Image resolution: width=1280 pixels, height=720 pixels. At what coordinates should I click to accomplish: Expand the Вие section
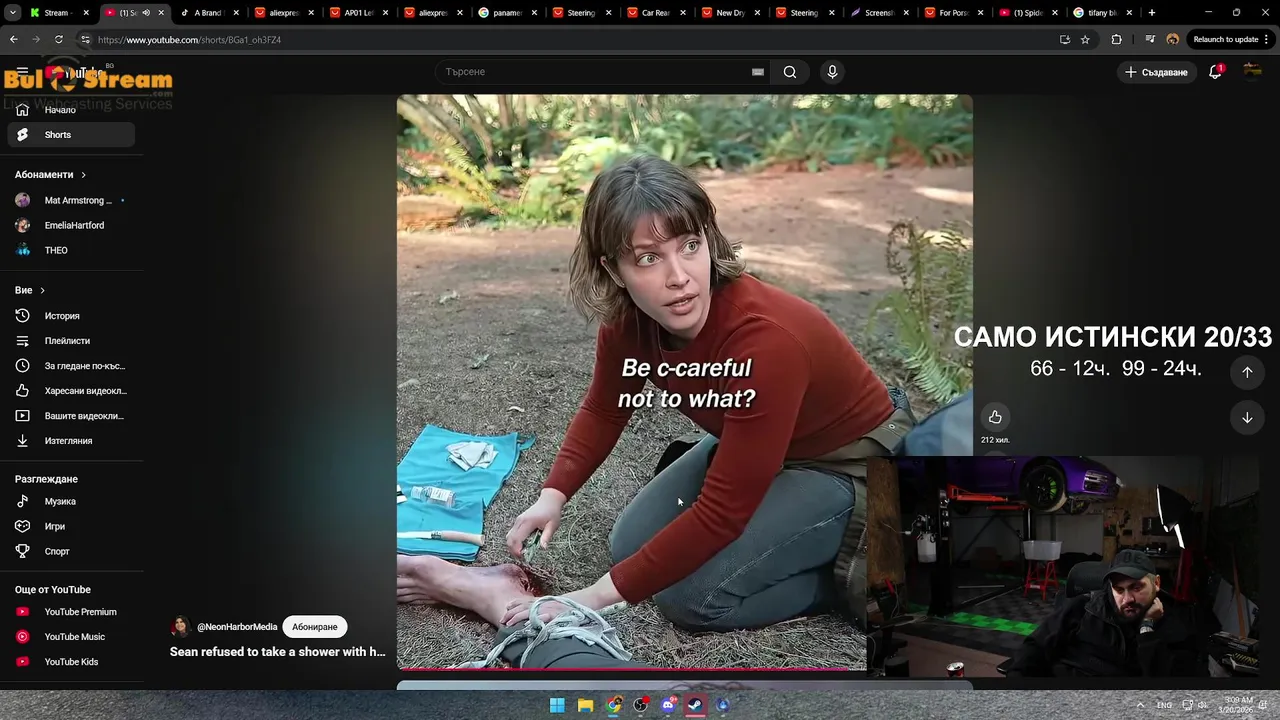coord(30,290)
